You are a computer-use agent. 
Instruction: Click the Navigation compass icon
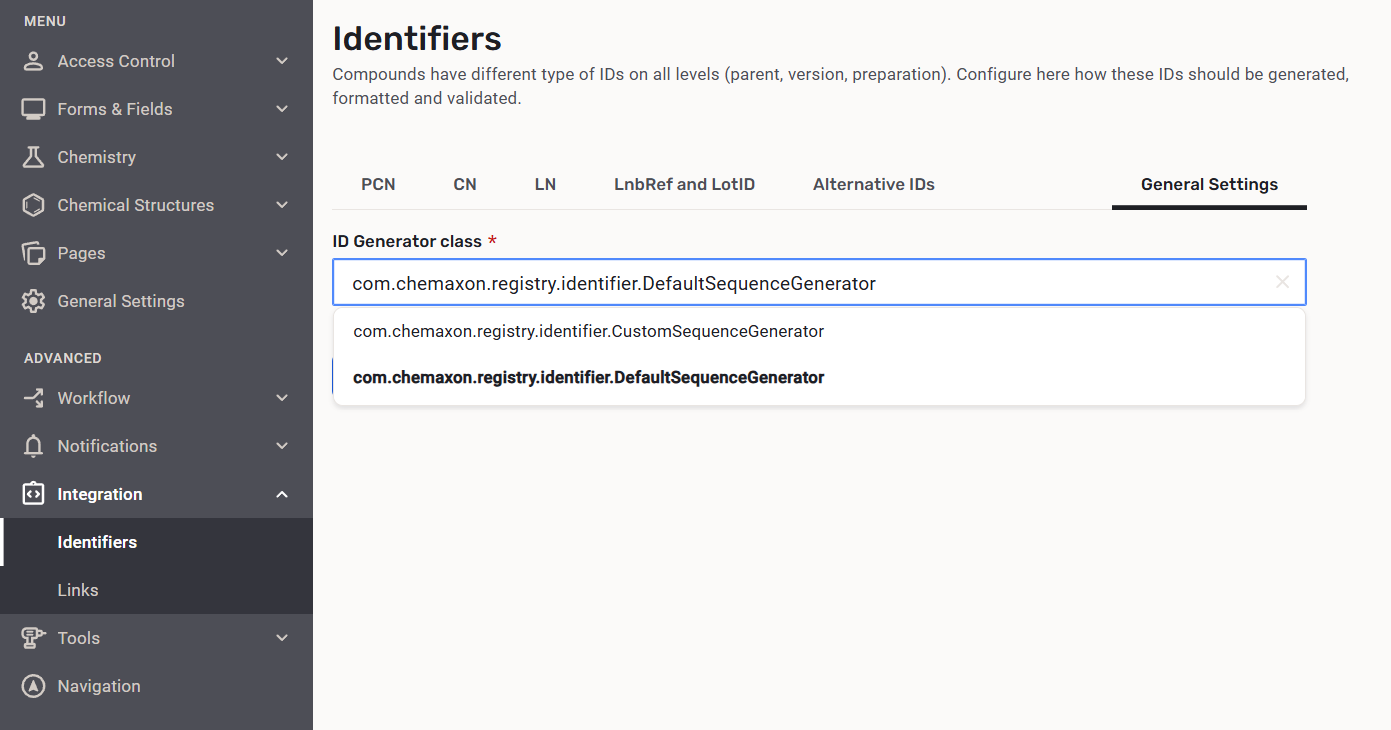point(33,686)
